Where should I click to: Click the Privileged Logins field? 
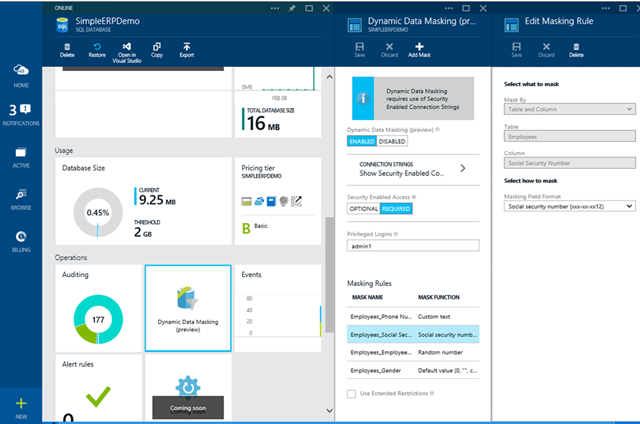point(413,246)
